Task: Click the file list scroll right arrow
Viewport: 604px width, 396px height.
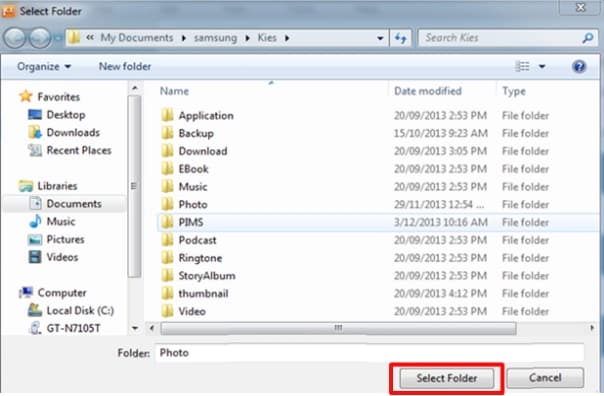Action: point(592,328)
